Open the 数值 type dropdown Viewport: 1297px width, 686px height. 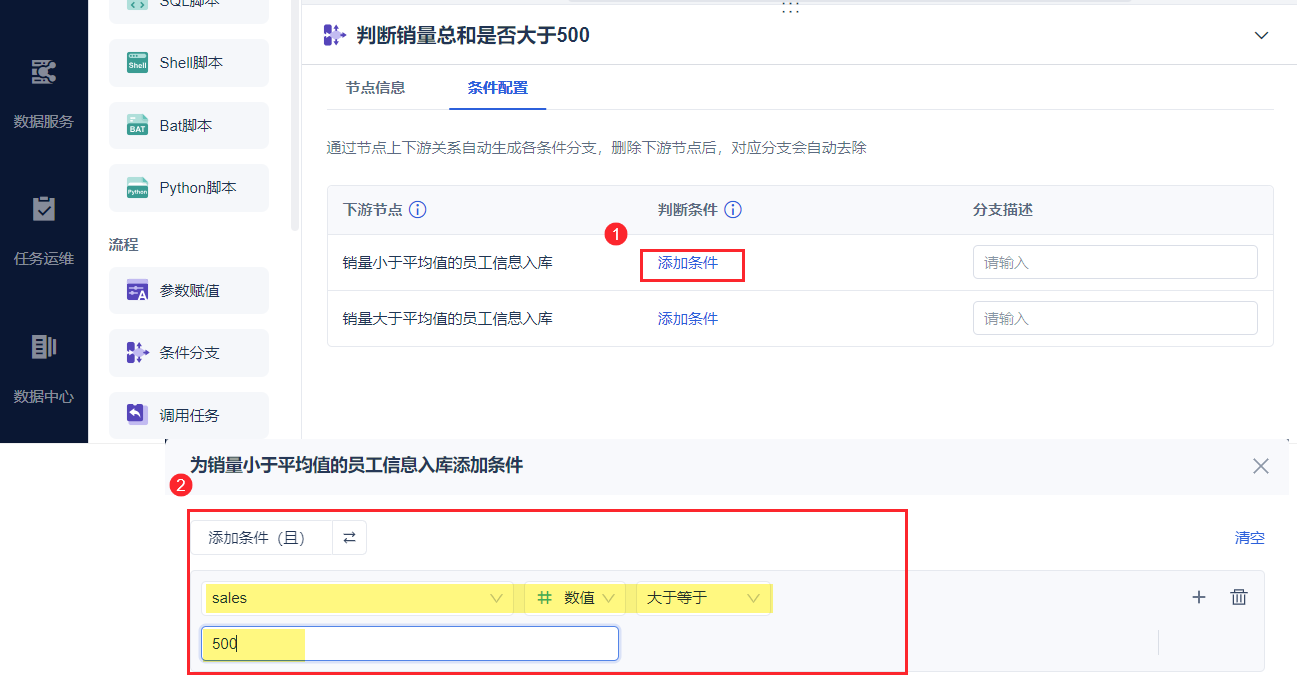click(x=577, y=598)
